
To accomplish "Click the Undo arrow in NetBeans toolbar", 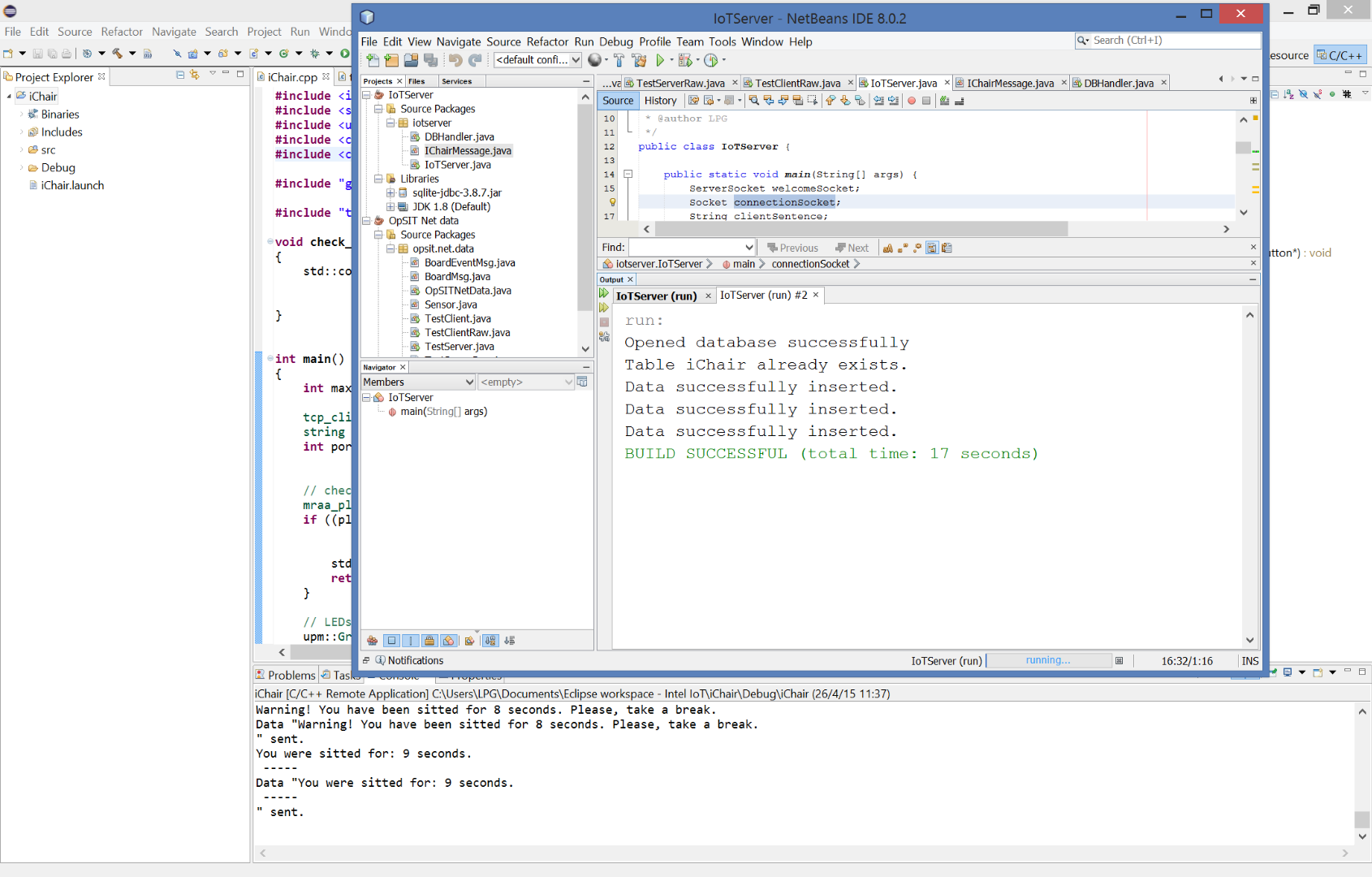I will [x=455, y=60].
